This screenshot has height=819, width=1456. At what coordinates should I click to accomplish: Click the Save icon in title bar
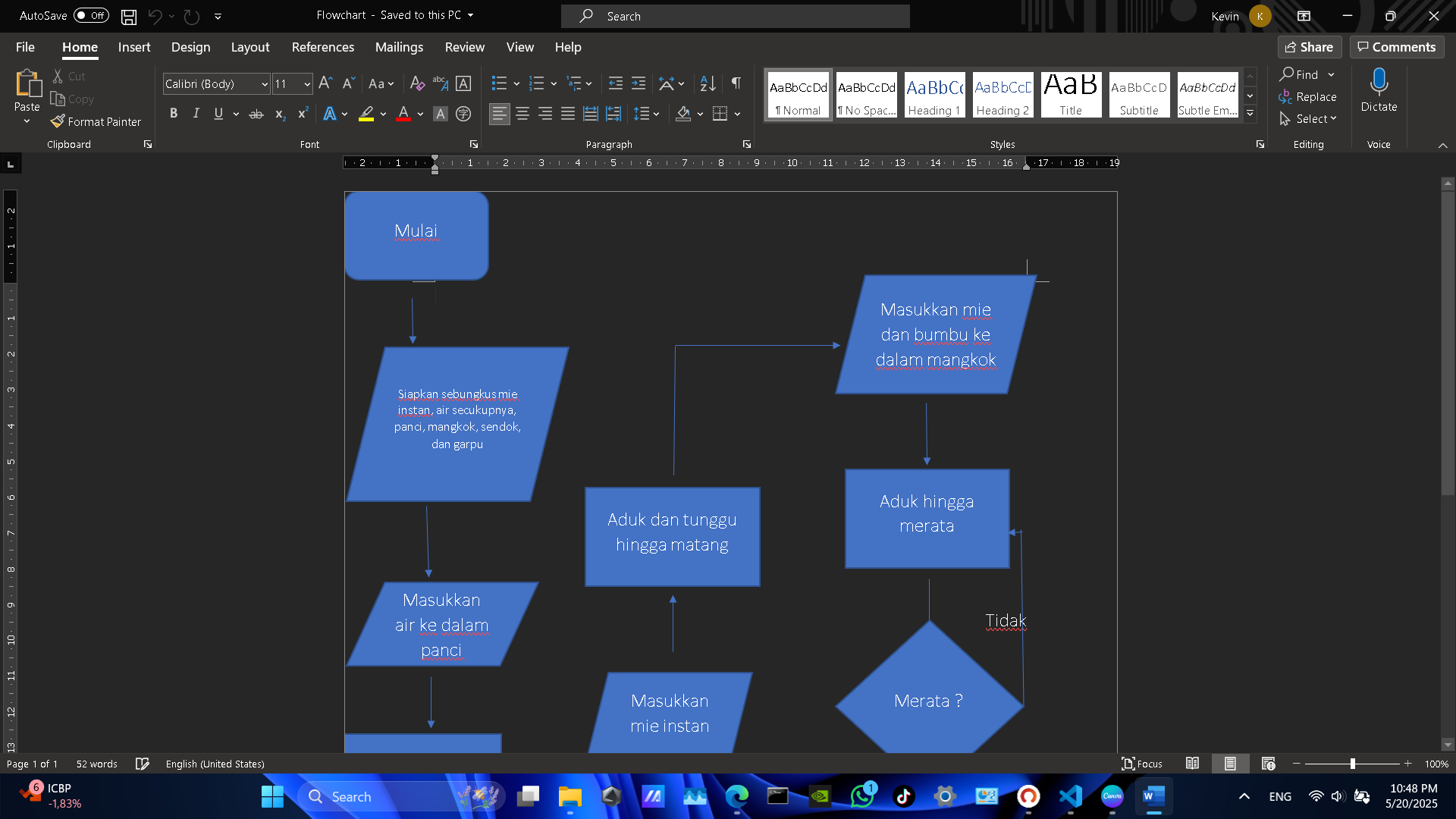point(129,16)
